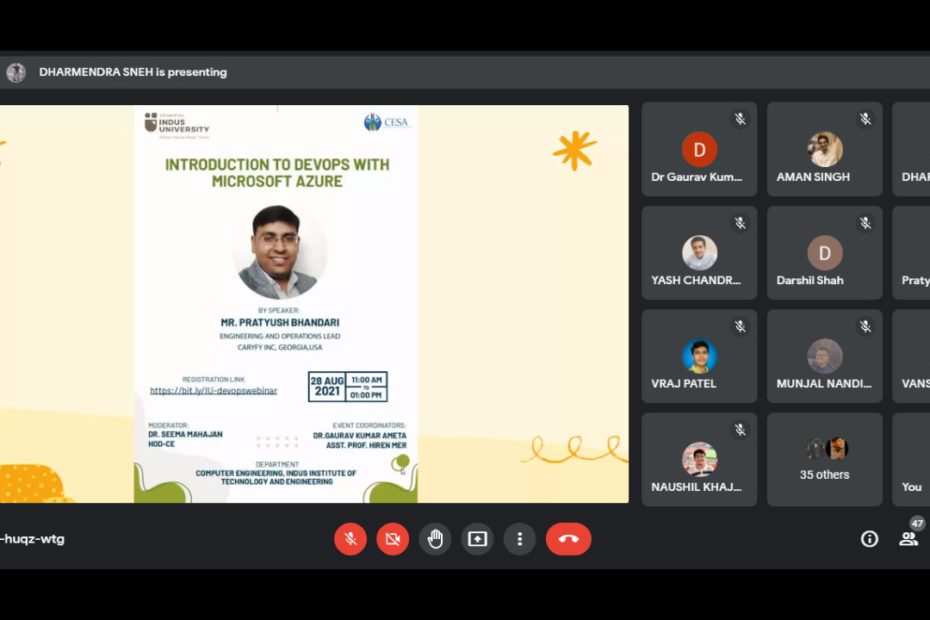Click the muted mic icon on Dr Gaurav tile

pyautogui.click(x=740, y=119)
